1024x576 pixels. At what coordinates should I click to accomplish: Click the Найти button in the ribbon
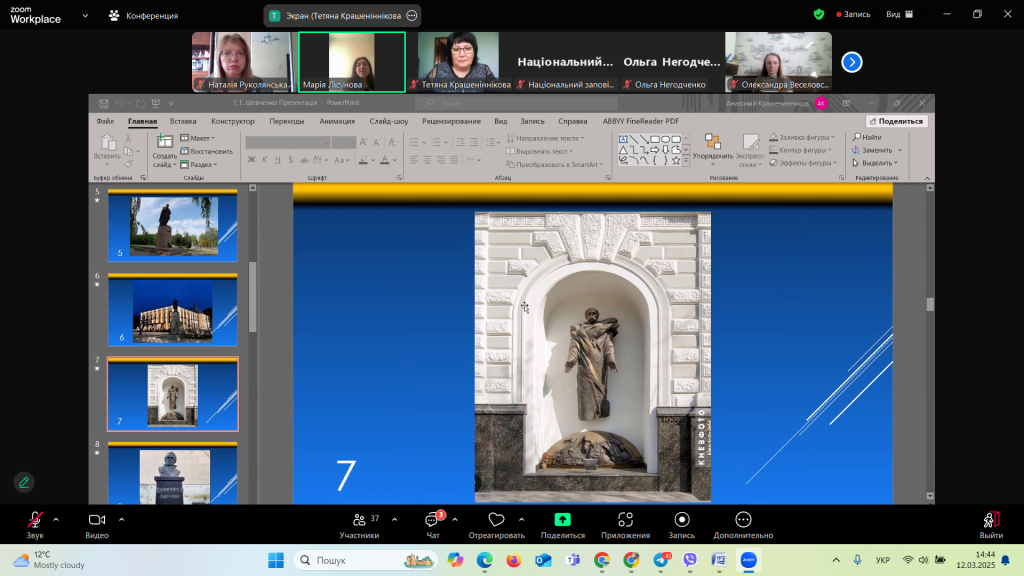(866, 137)
